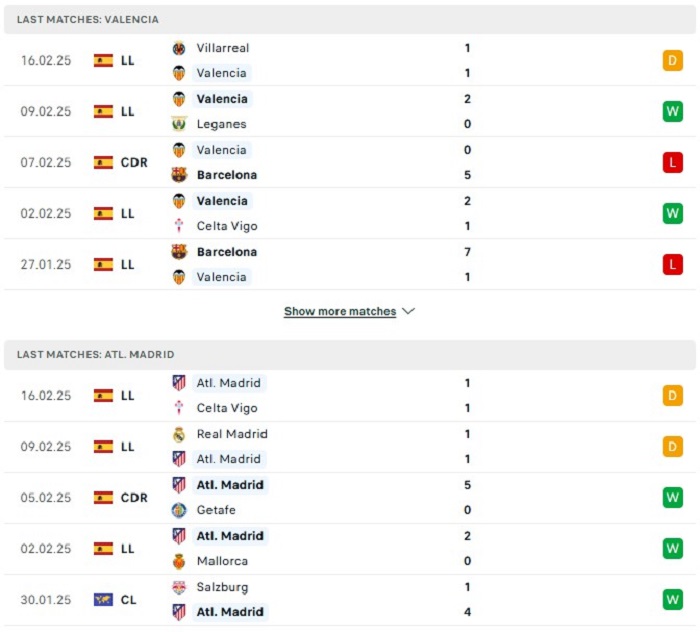700x632 pixels.
Task: Click the D result badge for Real Madrid match
Action: (673, 446)
